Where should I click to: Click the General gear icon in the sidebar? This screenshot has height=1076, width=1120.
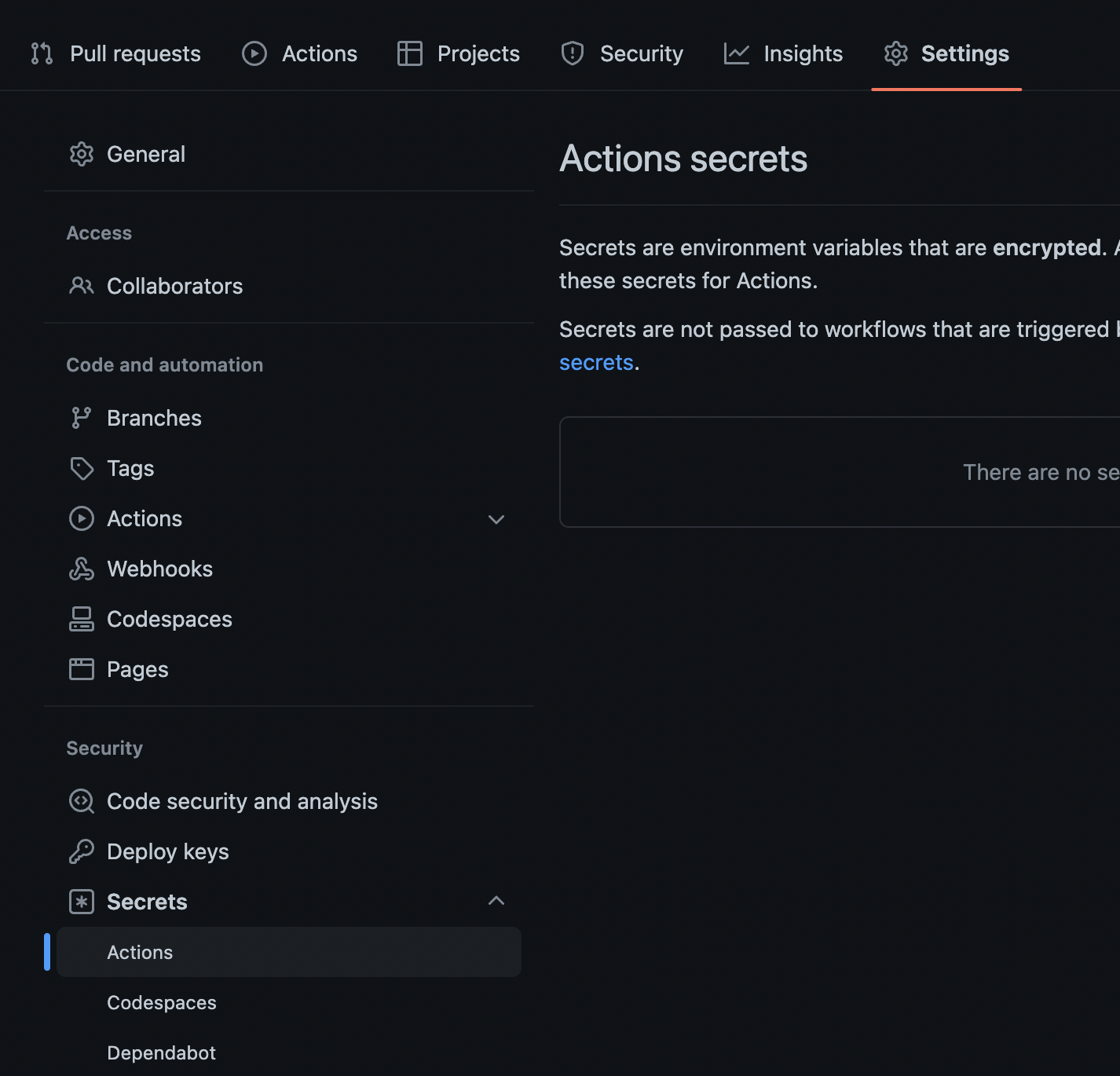tap(82, 154)
